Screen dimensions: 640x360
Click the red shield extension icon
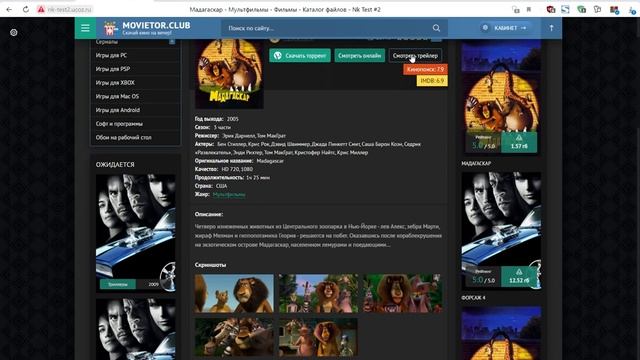click(551, 9)
